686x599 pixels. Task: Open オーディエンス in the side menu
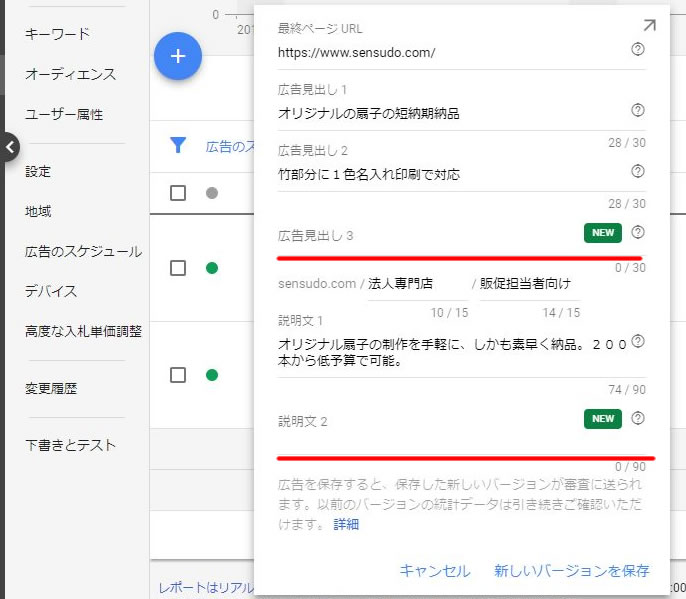(70, 74)
